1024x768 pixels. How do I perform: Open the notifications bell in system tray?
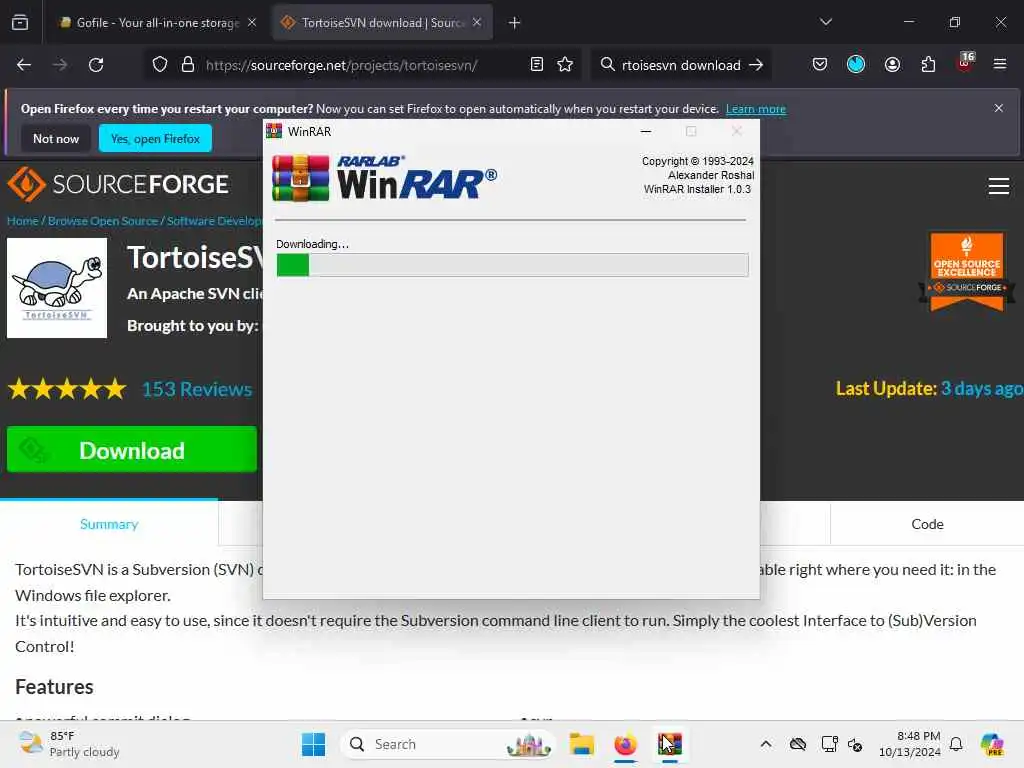coord(955,744)
